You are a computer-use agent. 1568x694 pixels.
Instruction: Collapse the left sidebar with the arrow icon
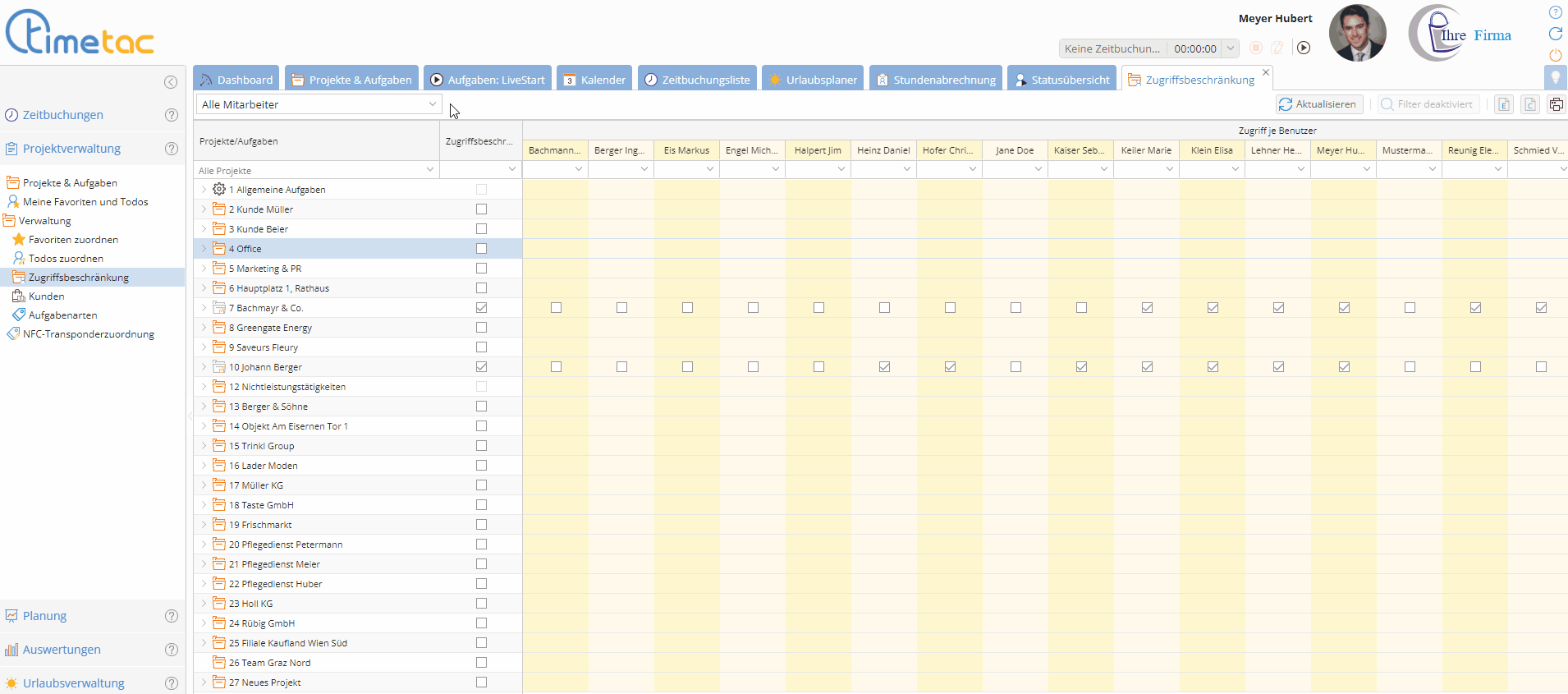pos(171,82)
